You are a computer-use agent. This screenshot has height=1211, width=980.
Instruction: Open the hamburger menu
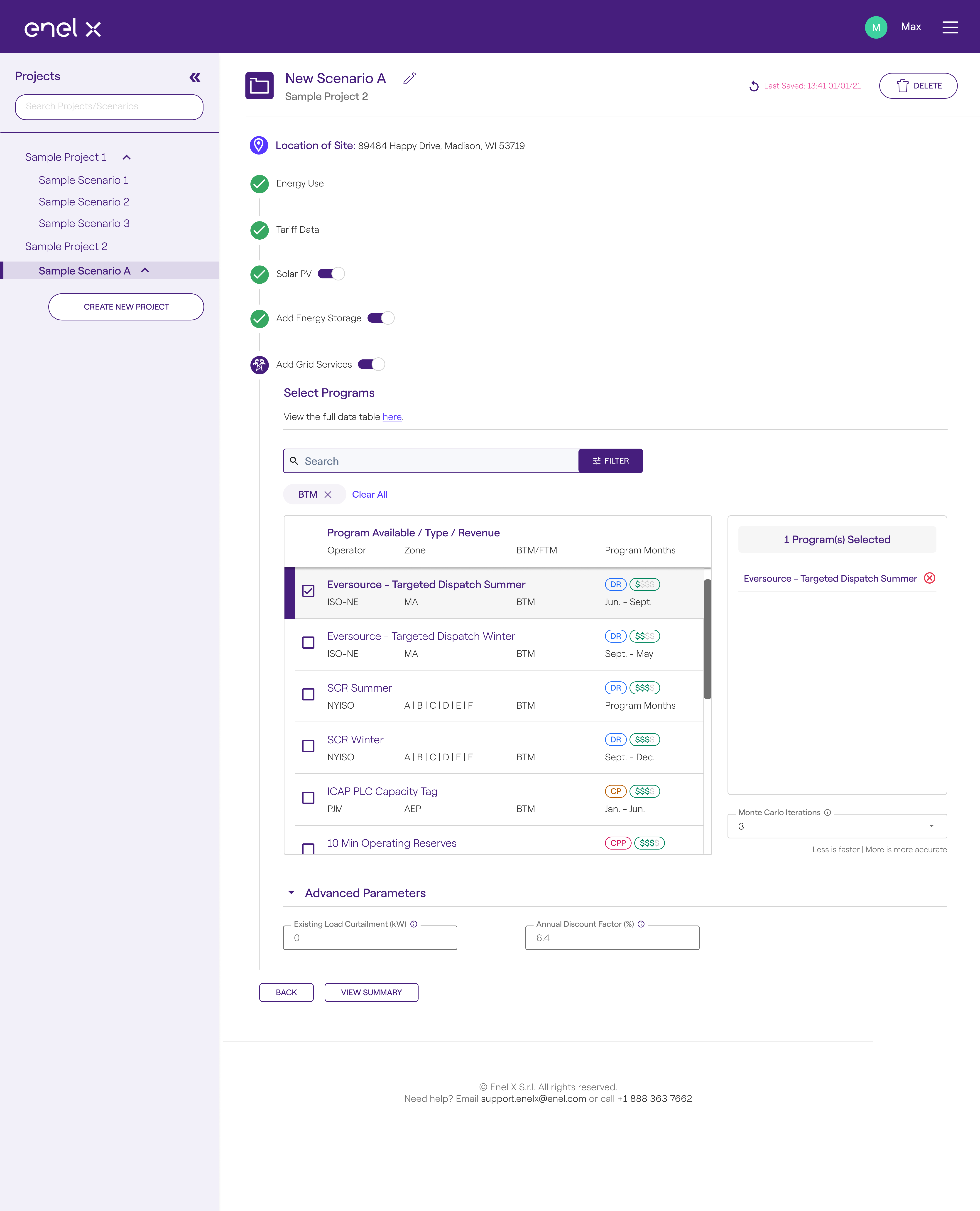[x=950, y=27]
